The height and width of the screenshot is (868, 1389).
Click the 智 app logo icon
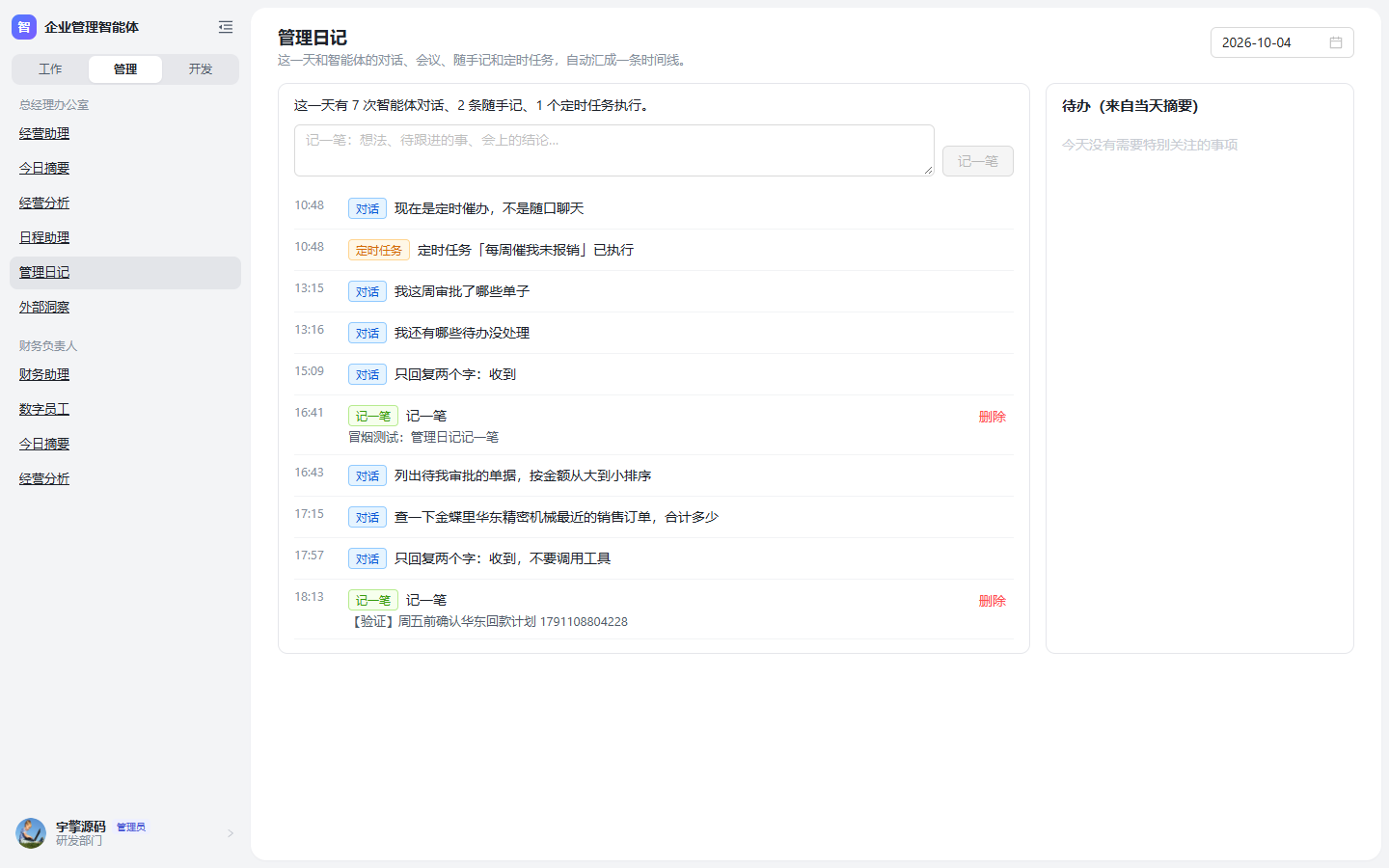(24, 27)
